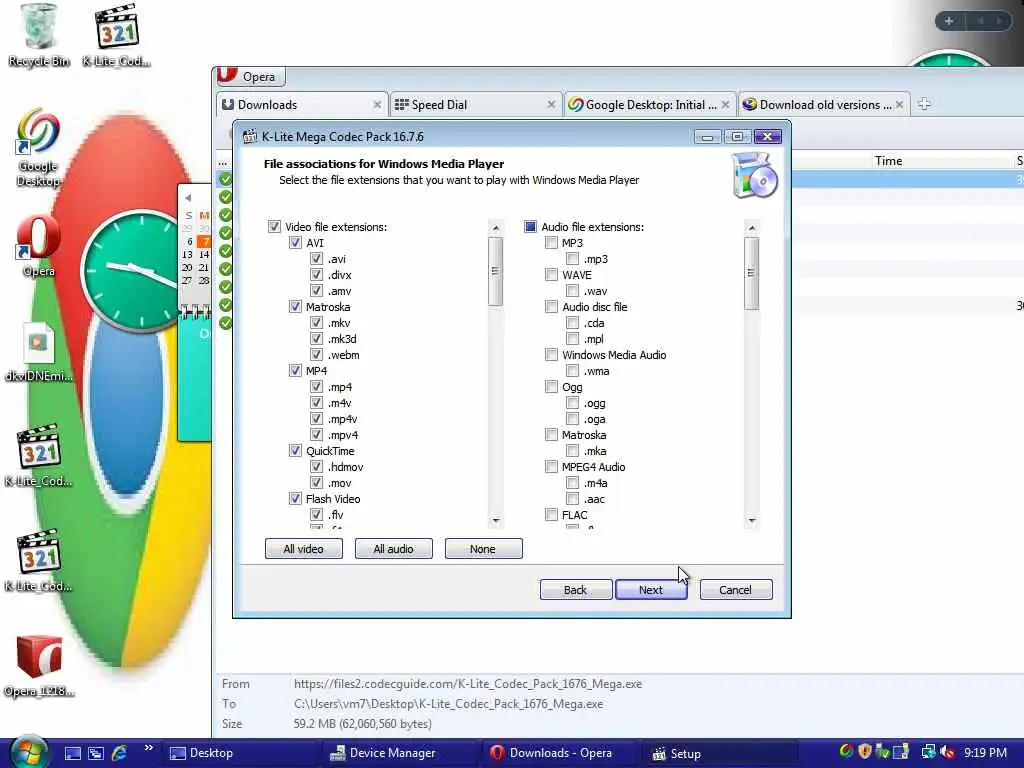Screen dimensions: 1024x768
Task: Open the Opera desktop shortcut icon
Action: 39,246
